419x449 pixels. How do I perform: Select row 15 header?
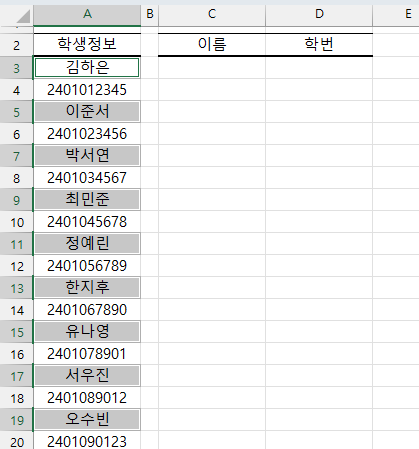[x=16, y=332]
